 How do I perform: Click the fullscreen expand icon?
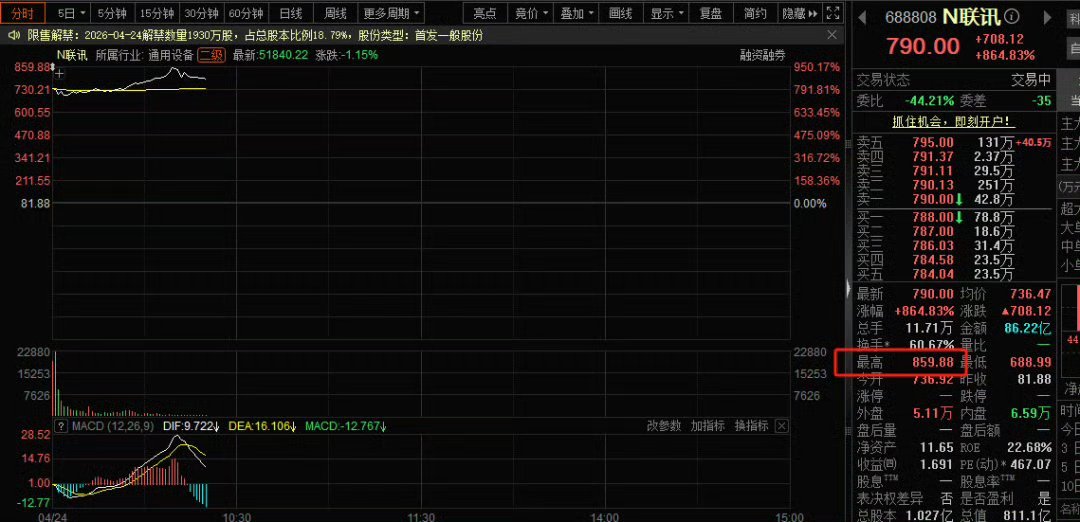point(833,13)
